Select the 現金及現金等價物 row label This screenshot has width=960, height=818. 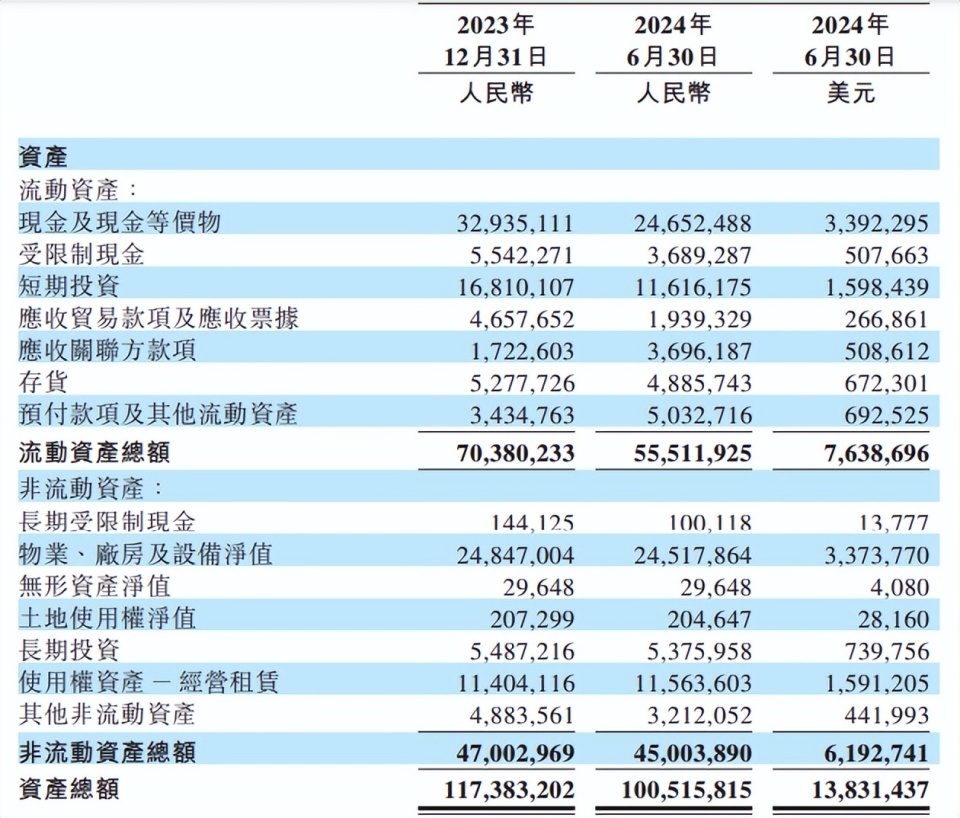point(120,222)
